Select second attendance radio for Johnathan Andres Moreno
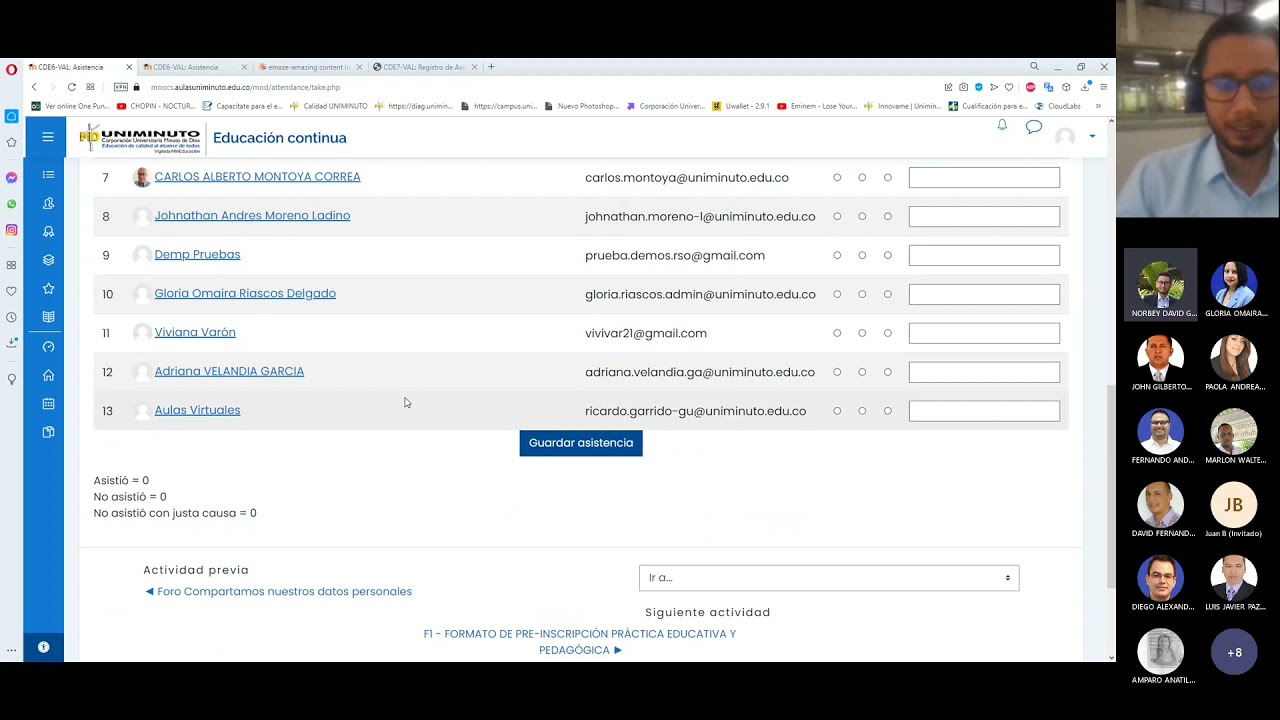 [x=862, y=216]
